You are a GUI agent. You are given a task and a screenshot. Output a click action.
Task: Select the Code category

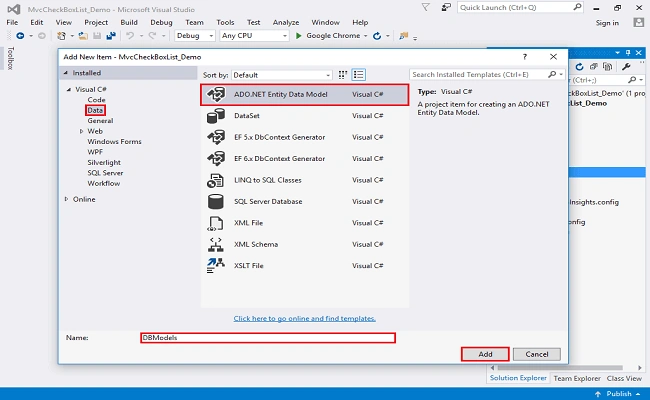point(96,100)
